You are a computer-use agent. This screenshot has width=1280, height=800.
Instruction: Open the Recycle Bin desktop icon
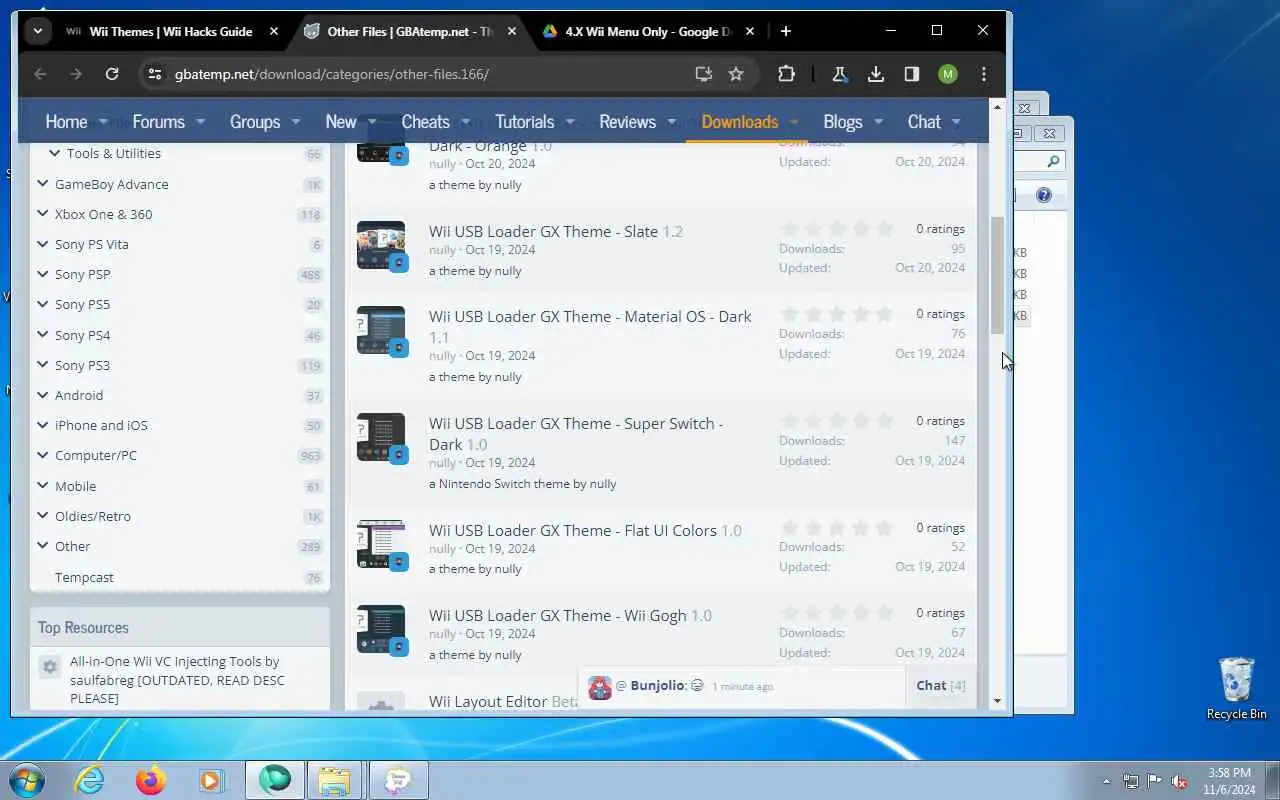tap(1237, 688)
